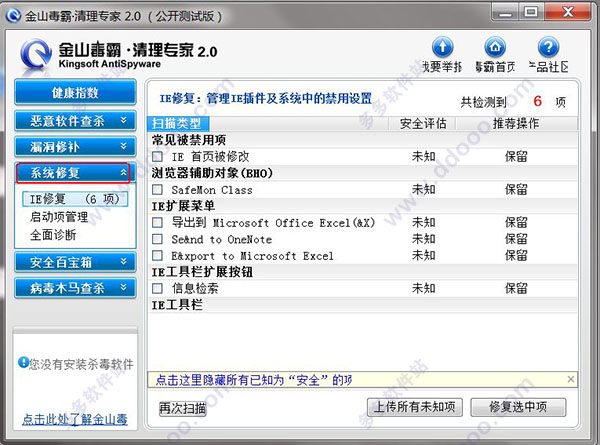Select the 浏览器辅助对象(BHO) group row
Viewport: 600px width, 445px height.
362,173
